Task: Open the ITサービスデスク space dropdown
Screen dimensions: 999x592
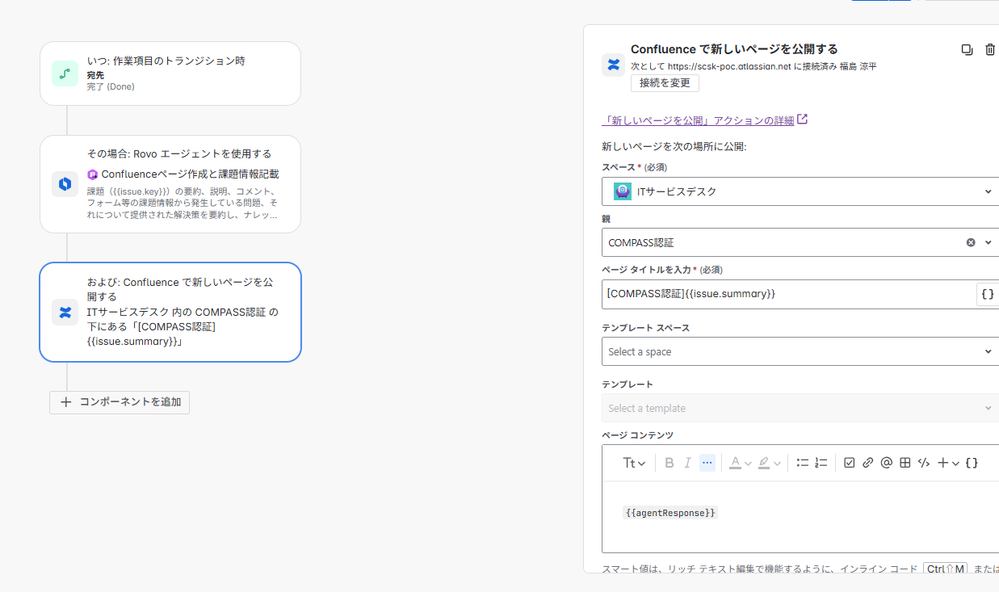Action: pyautogui.click(x=800, y=191)
